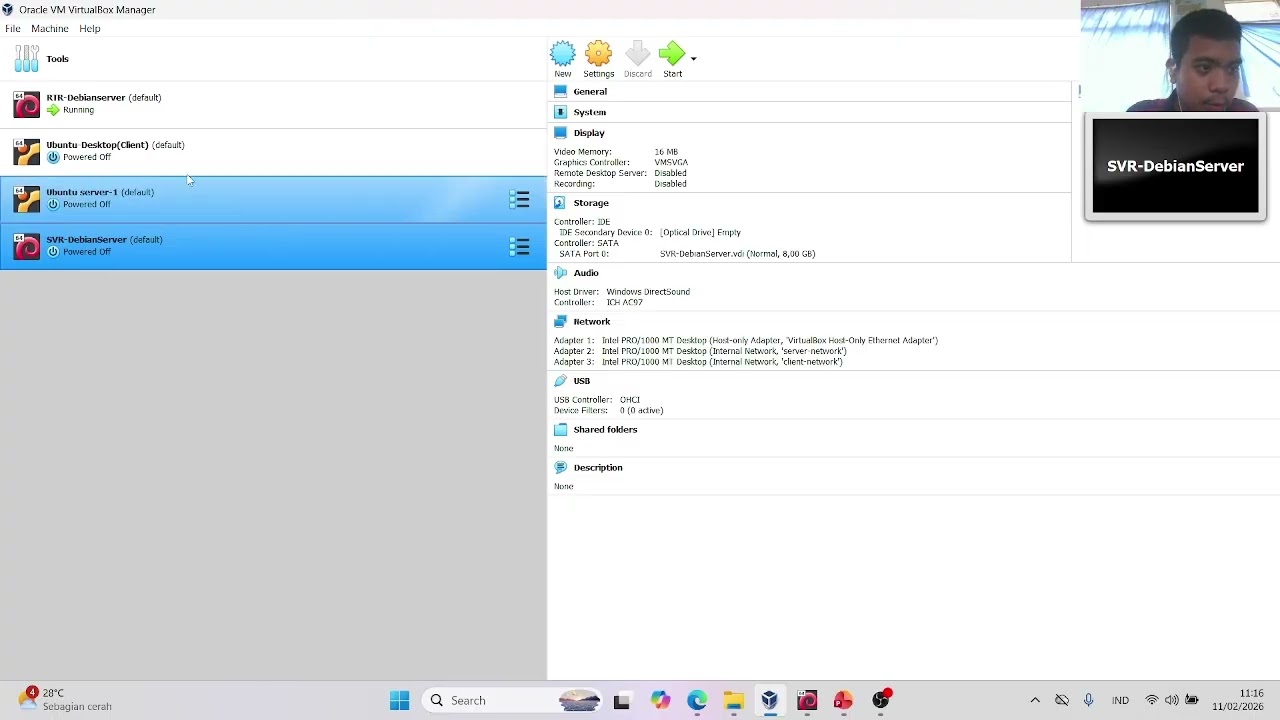This screenshot has height=720, width=1280.
Task: Open the SVR-DebianServer hamburger menu
Action: [519, 246]
